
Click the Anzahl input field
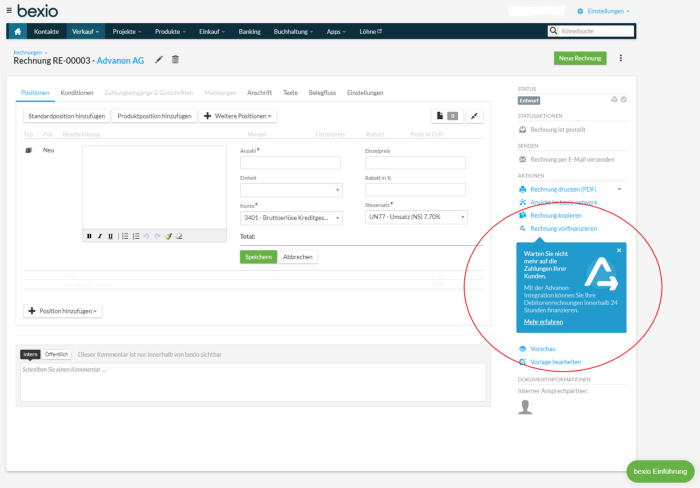(291, 163)
